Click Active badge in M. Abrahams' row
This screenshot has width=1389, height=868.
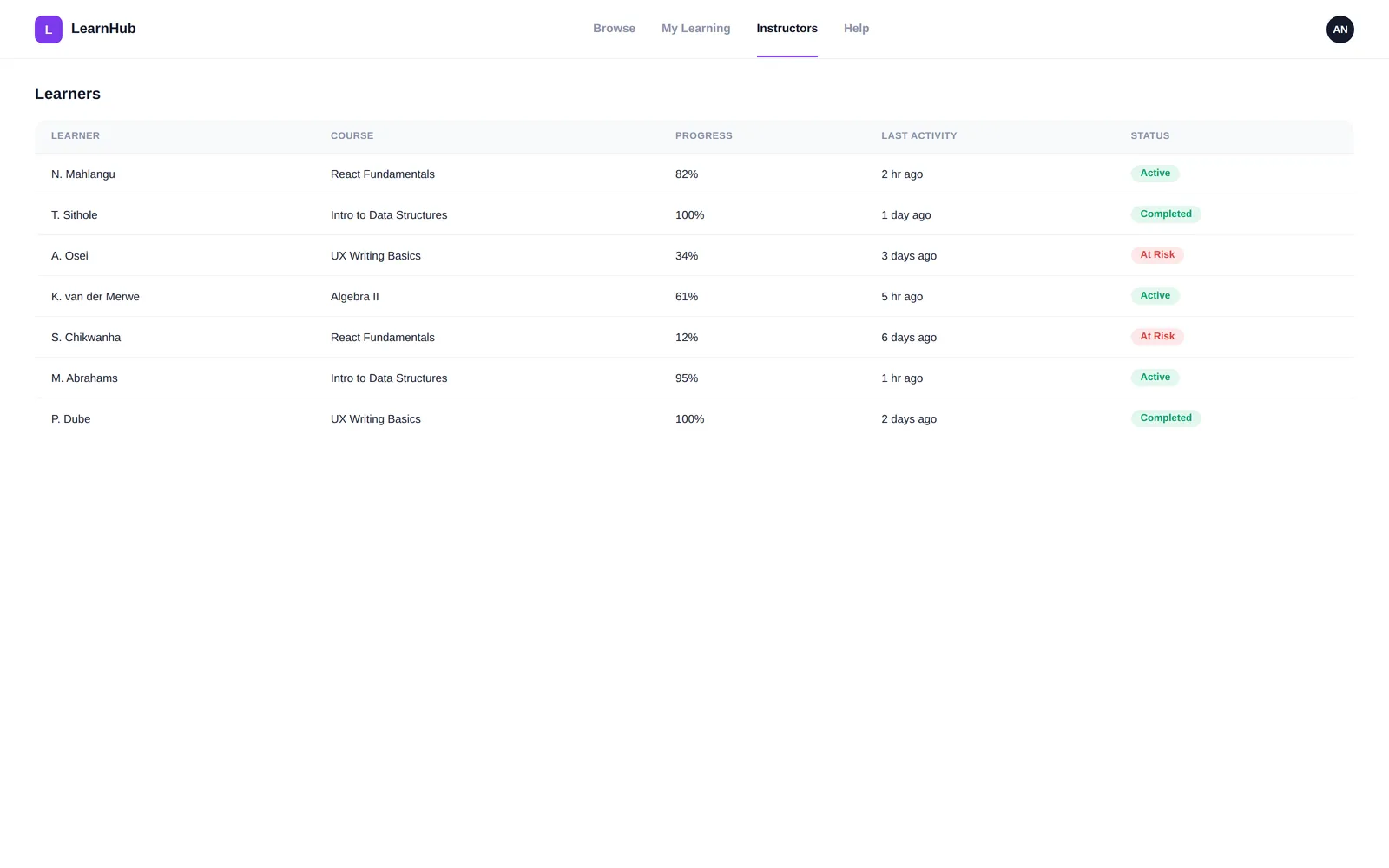[1155, 378]
